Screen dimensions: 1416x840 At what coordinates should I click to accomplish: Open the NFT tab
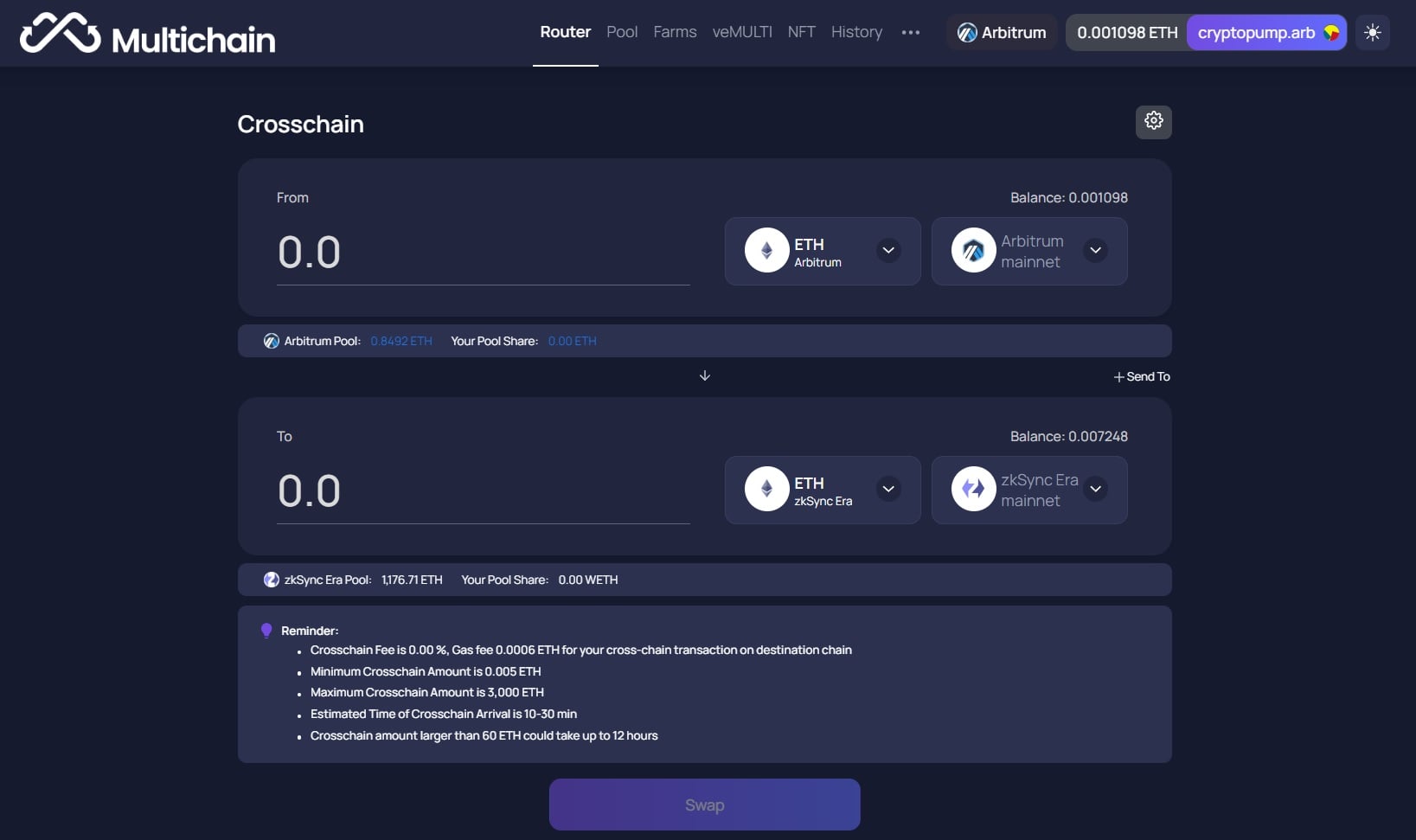pyautogui.click(x=801, y=32)
